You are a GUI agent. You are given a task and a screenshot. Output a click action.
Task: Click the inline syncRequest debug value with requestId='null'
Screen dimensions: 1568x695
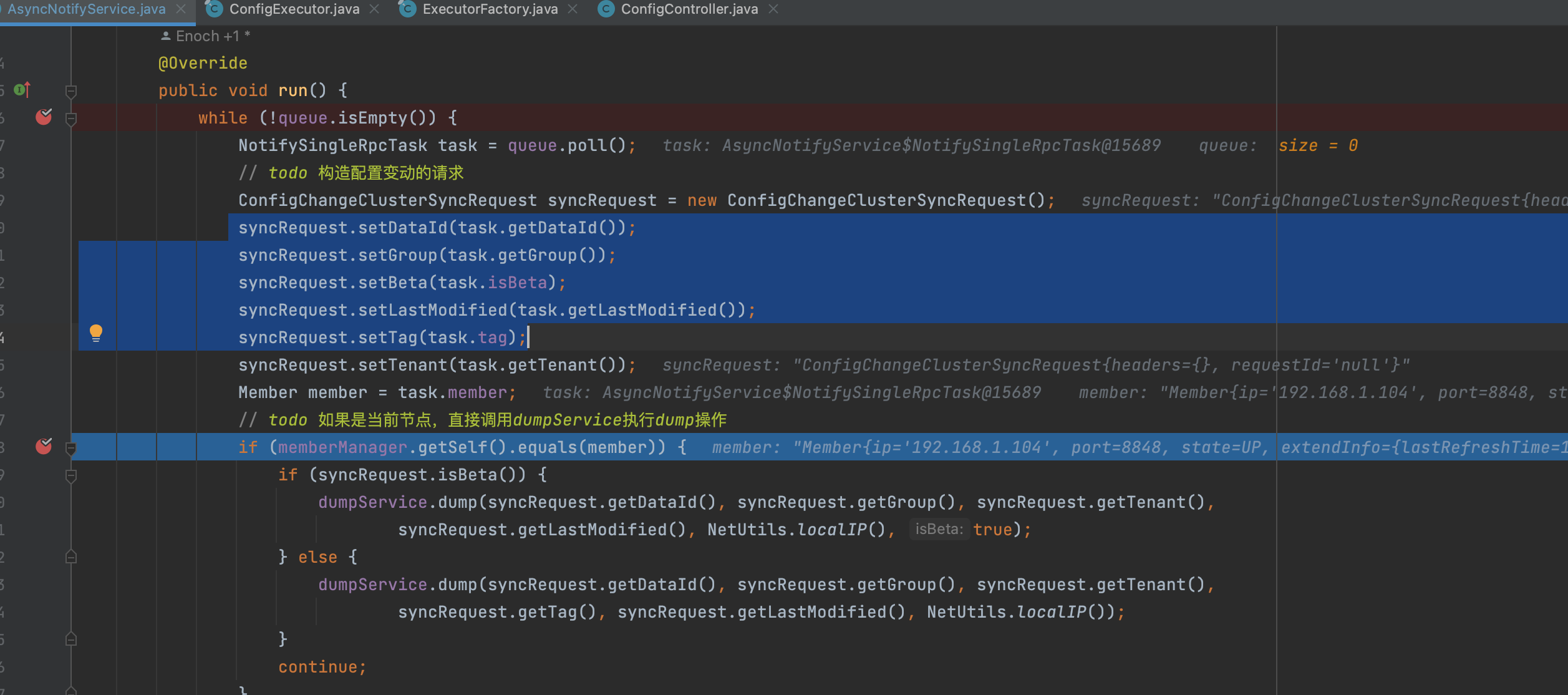click(x=1036, y=365)
